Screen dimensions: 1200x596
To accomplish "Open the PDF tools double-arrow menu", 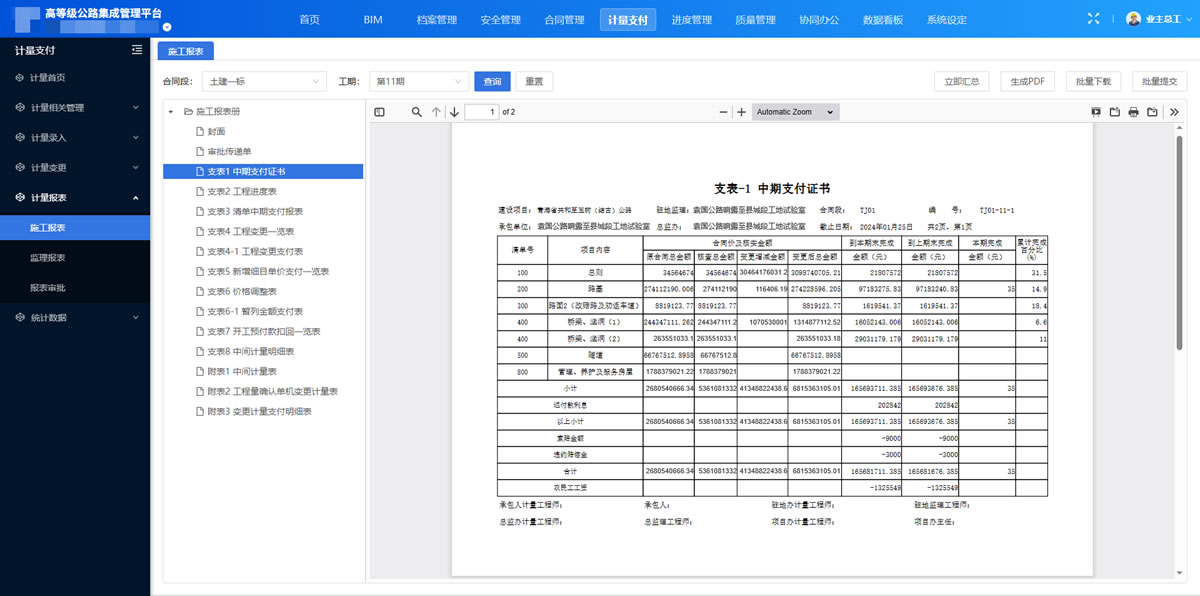I will coord(1174,112).
